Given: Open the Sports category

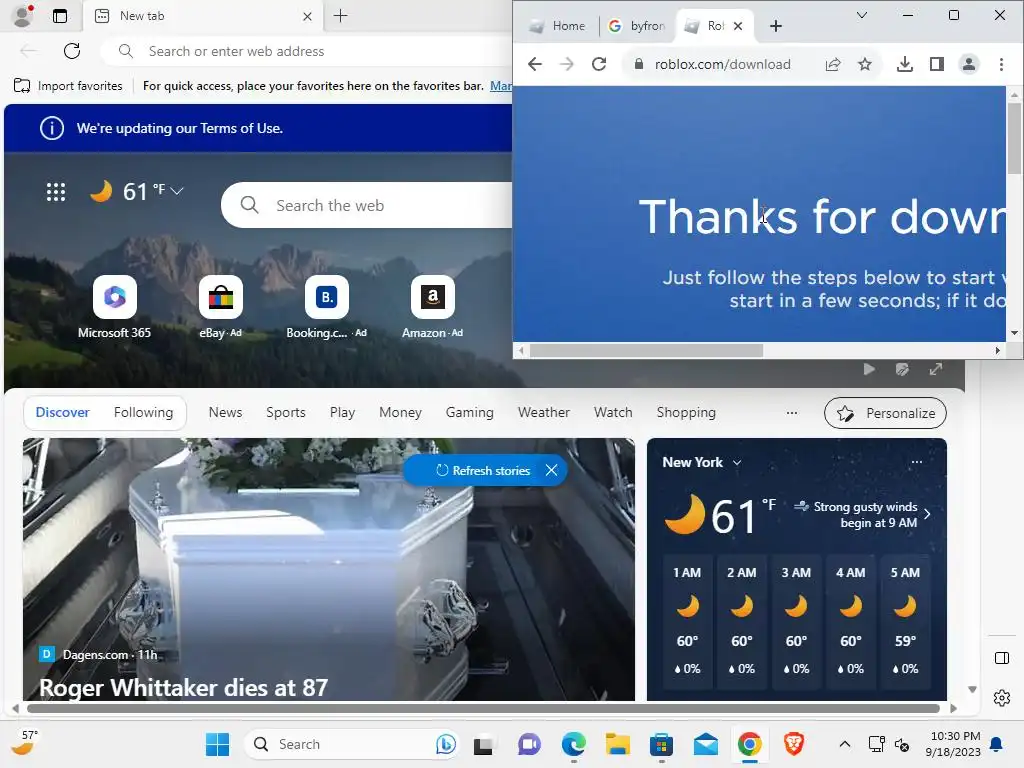Looking at the screenshot, I should click(x=285, y=412).
